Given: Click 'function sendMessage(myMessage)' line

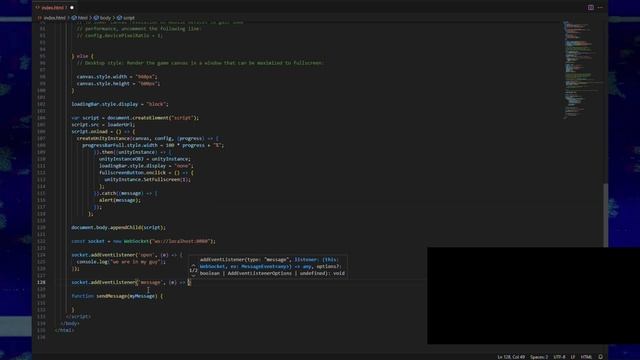Looking at the screenshot, I should pos(117,296).
